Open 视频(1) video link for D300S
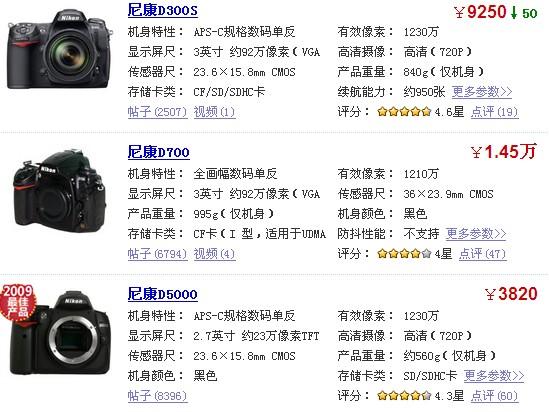549x412 pixels. pyautogui.click(x=214, y=112)
